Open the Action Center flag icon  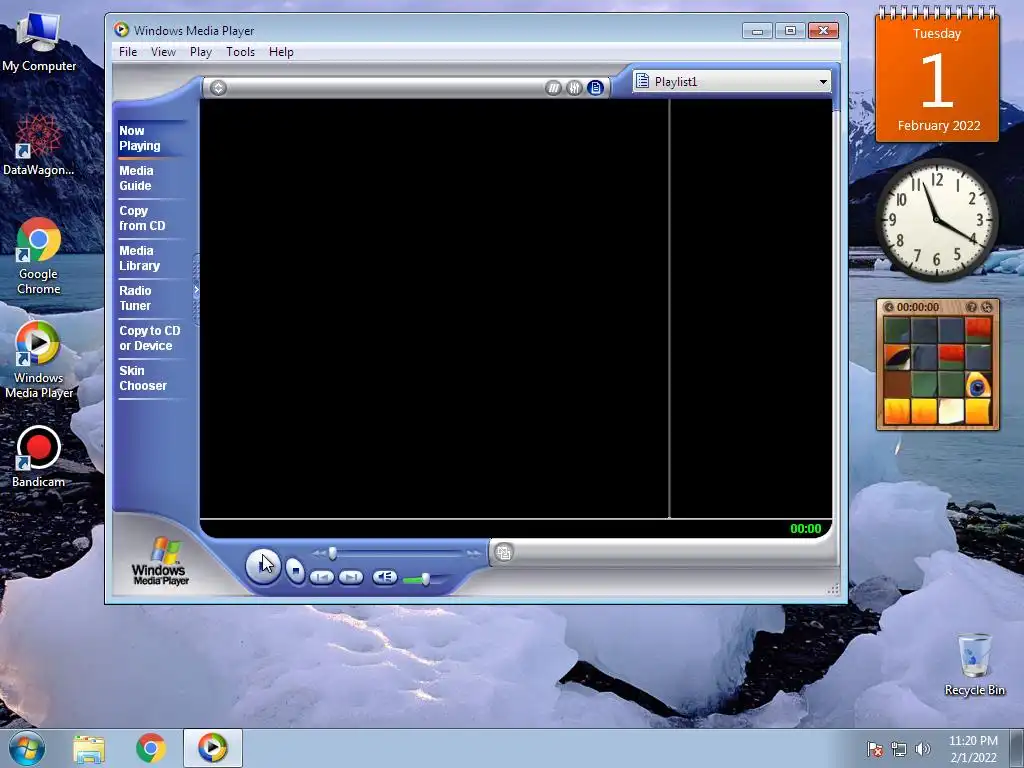coord(874,749)
